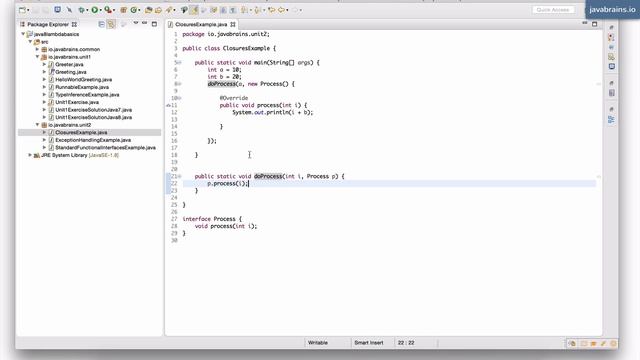Fold the main method at line 5
Viewport: 640px width, 360px height.
point(180,63)
